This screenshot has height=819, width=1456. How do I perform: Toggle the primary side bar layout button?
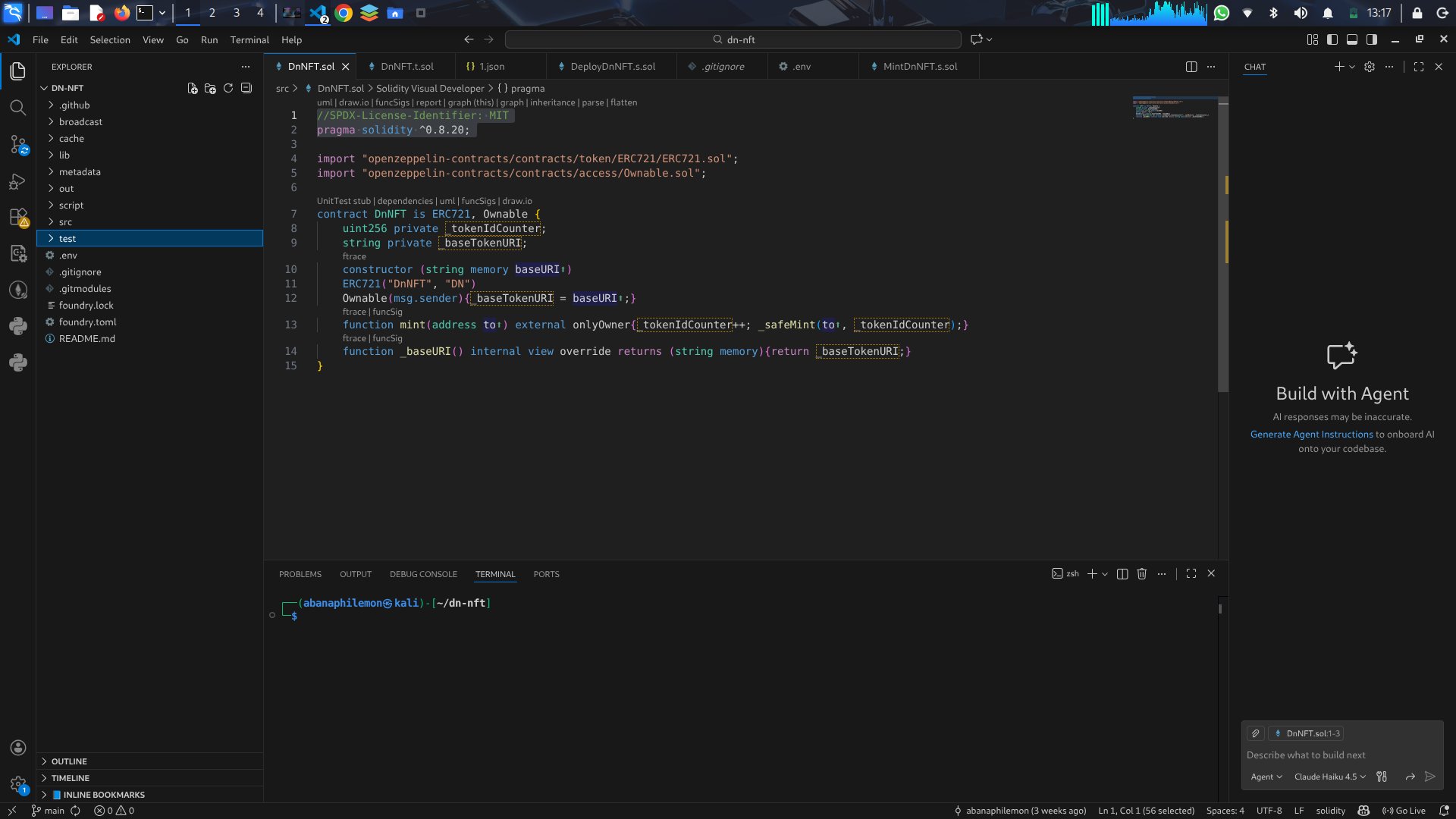(1332, 39)
